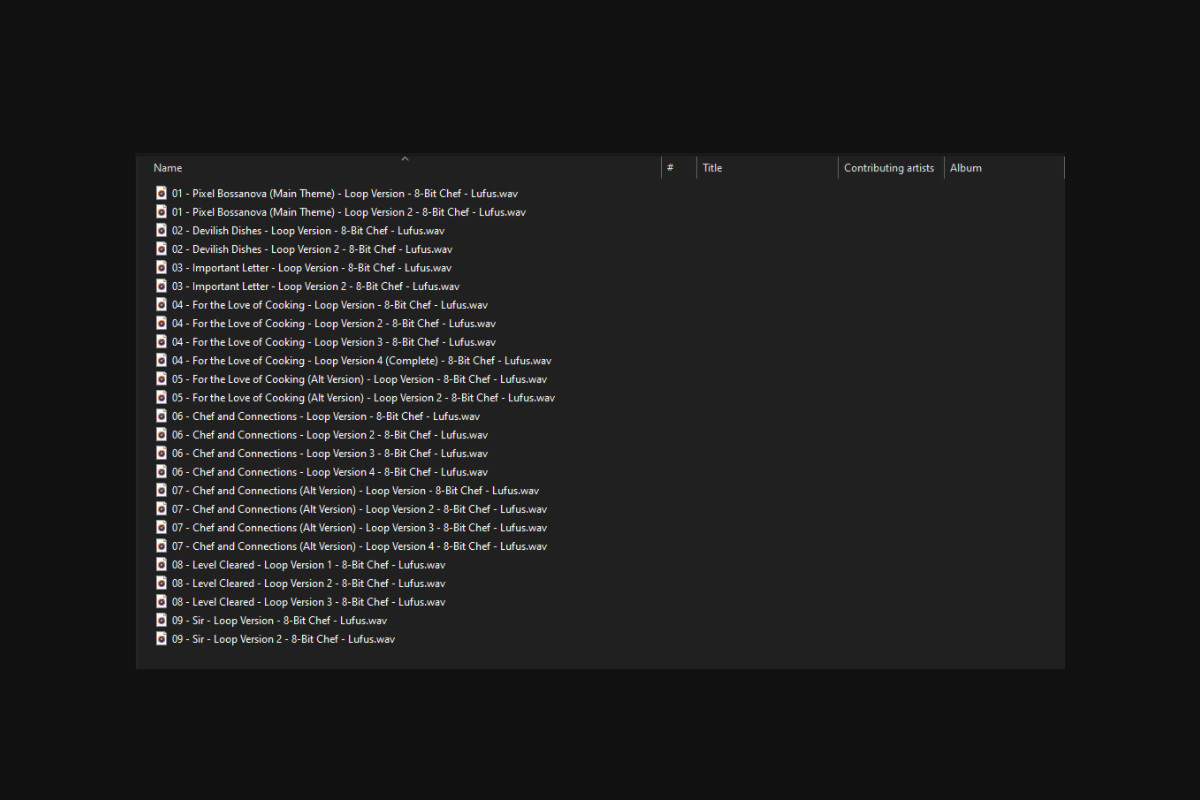
Task: Select '02 - Devilish Dishes - Loop Version - 8-Bit Chef' name
Action: (308, 230)
